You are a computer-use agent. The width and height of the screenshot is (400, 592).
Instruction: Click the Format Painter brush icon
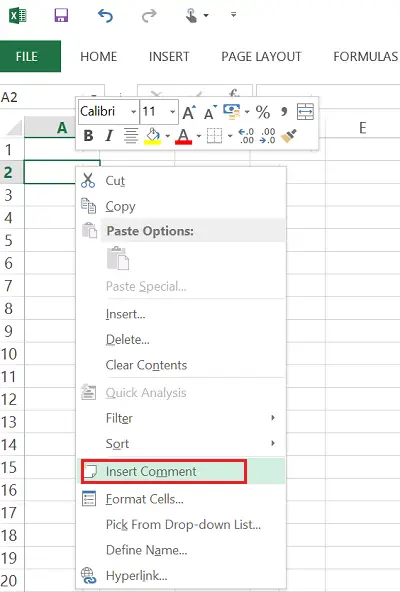[x=289, y=136]
